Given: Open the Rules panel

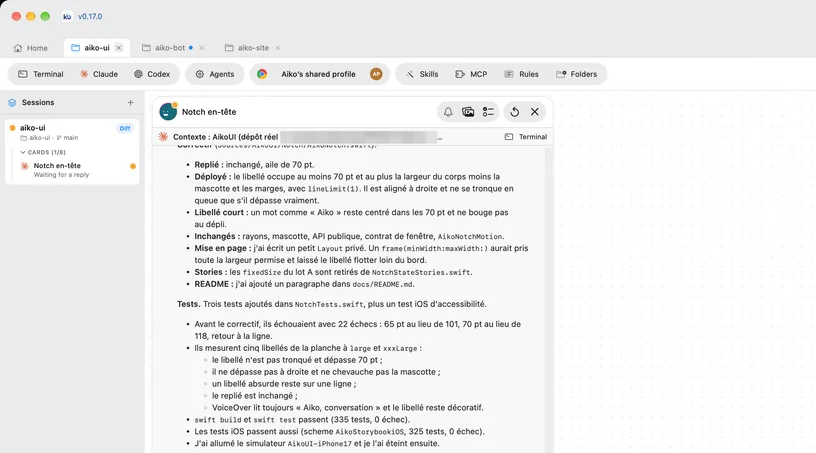Looking at the screenshot, I should [521, 74].
